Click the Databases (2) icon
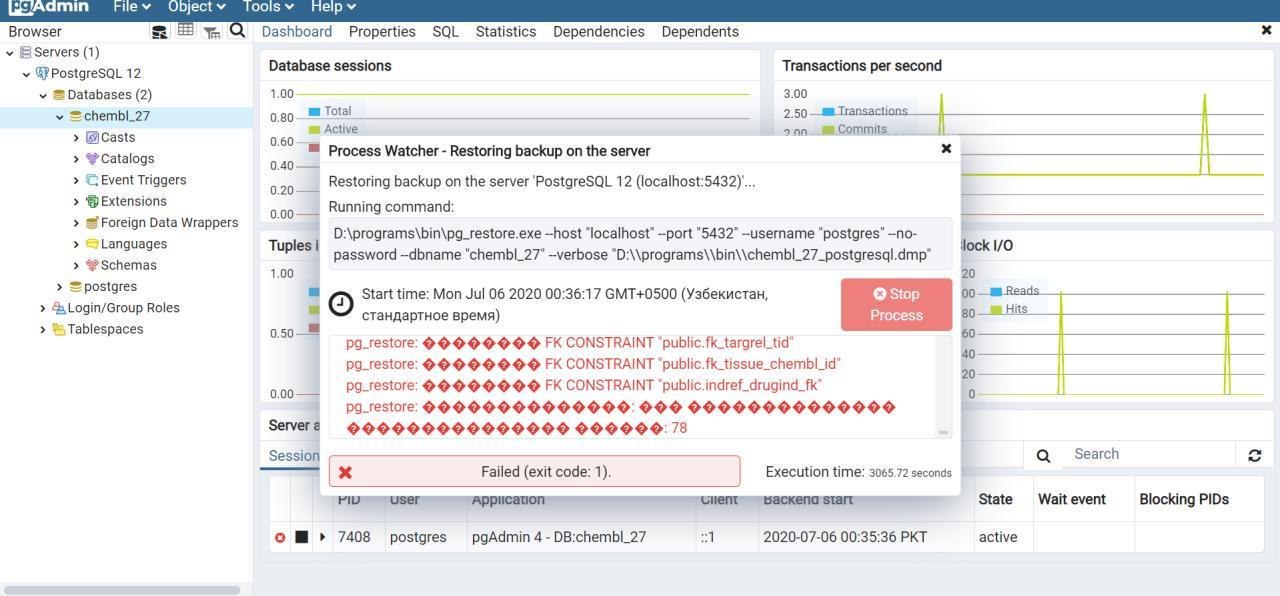Viewport: 1280px width, 596px height. (59, 95)
